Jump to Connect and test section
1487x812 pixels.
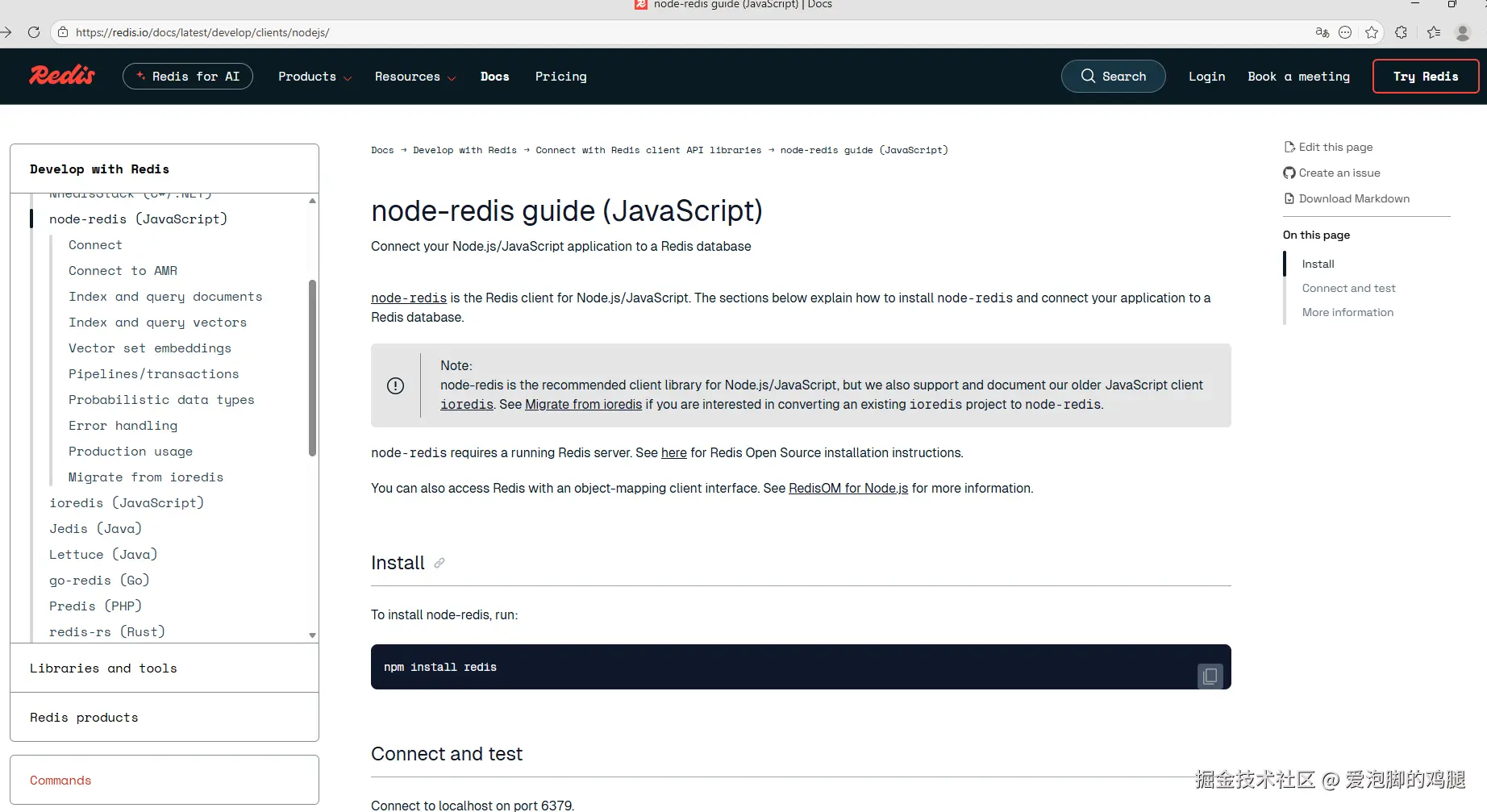(x=1348, y=288)
